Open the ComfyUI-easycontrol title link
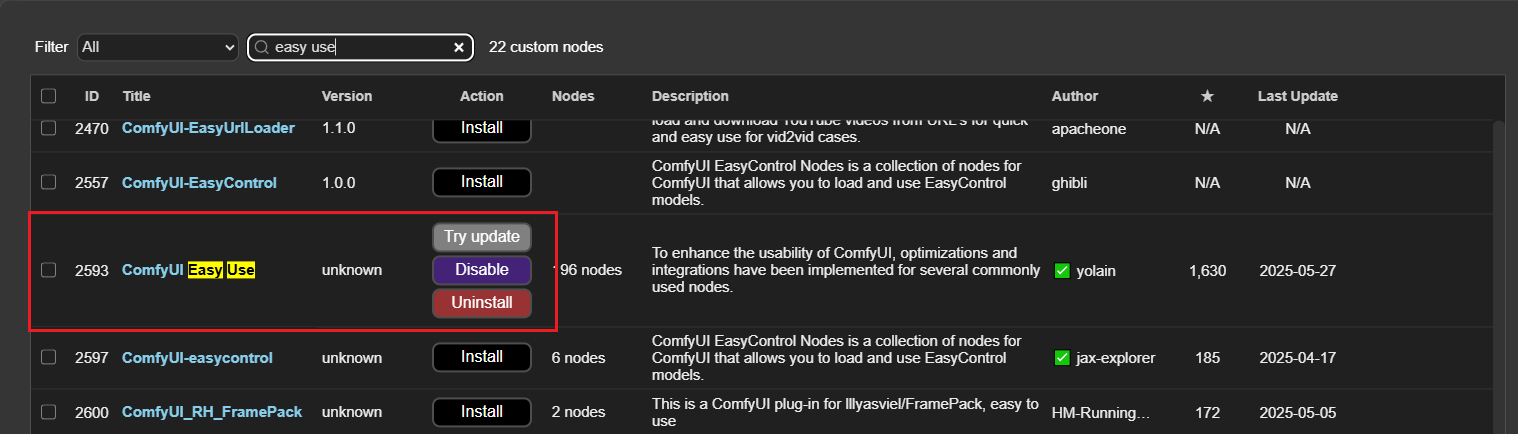 tap(197, 357)
